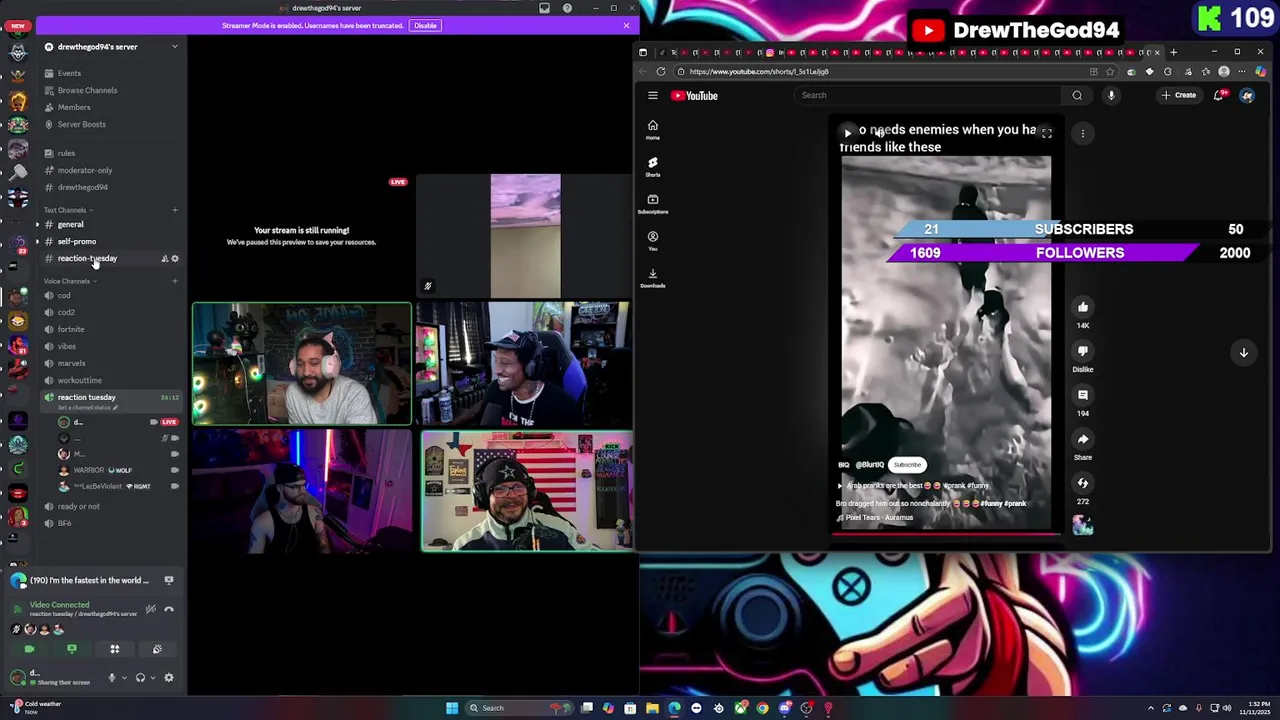Mute the microphone in Discord
The height and width of the screenshot is (720, 1280).
tap(111, 678)
